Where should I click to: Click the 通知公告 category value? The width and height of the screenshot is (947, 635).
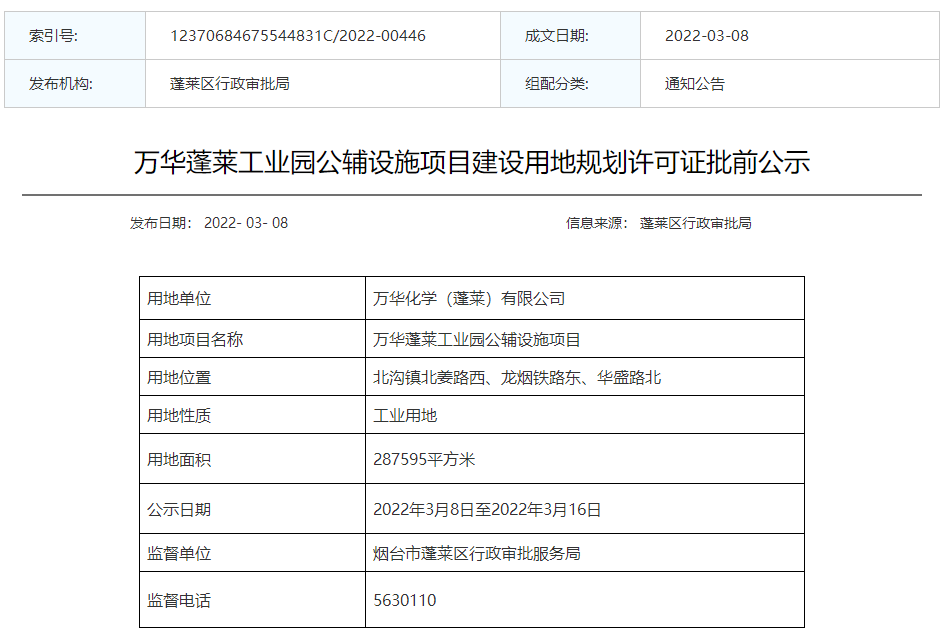pos(695,83)
